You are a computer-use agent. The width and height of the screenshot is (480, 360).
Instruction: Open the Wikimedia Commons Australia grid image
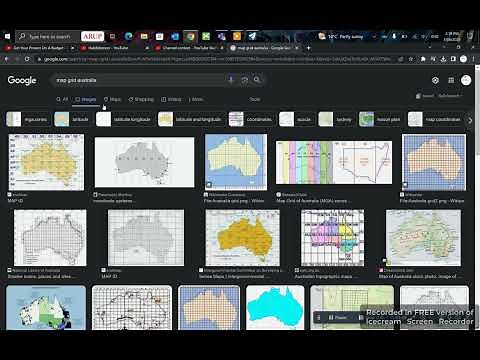tap(236, 162)
